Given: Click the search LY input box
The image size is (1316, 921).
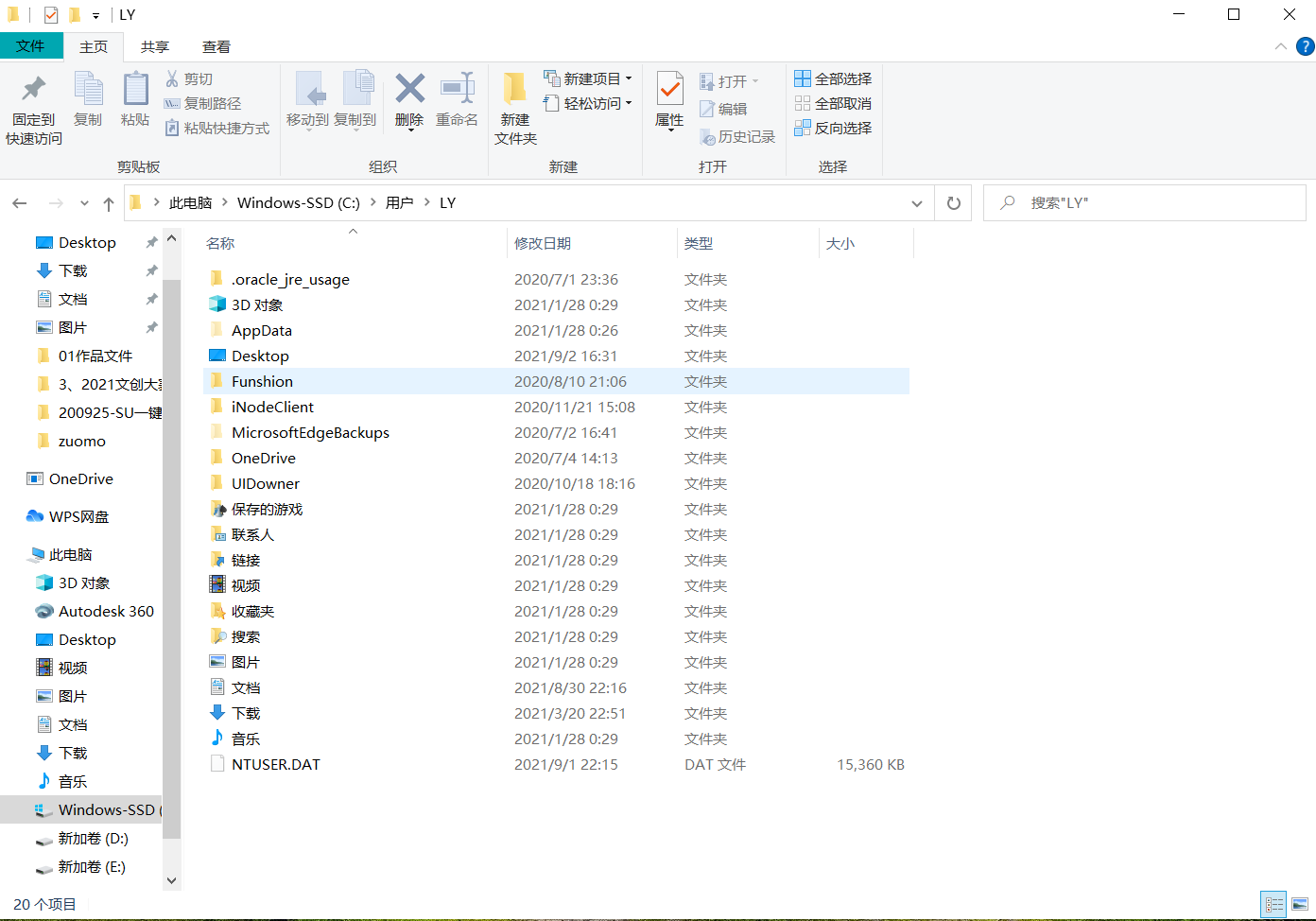Looking at the screenshot, I should pos(1145,203).
